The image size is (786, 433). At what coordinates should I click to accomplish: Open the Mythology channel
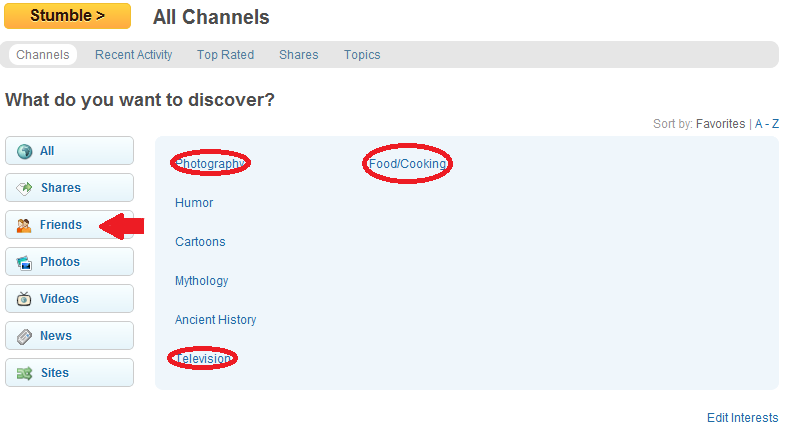pyautogui.click(x=202, y=281)
